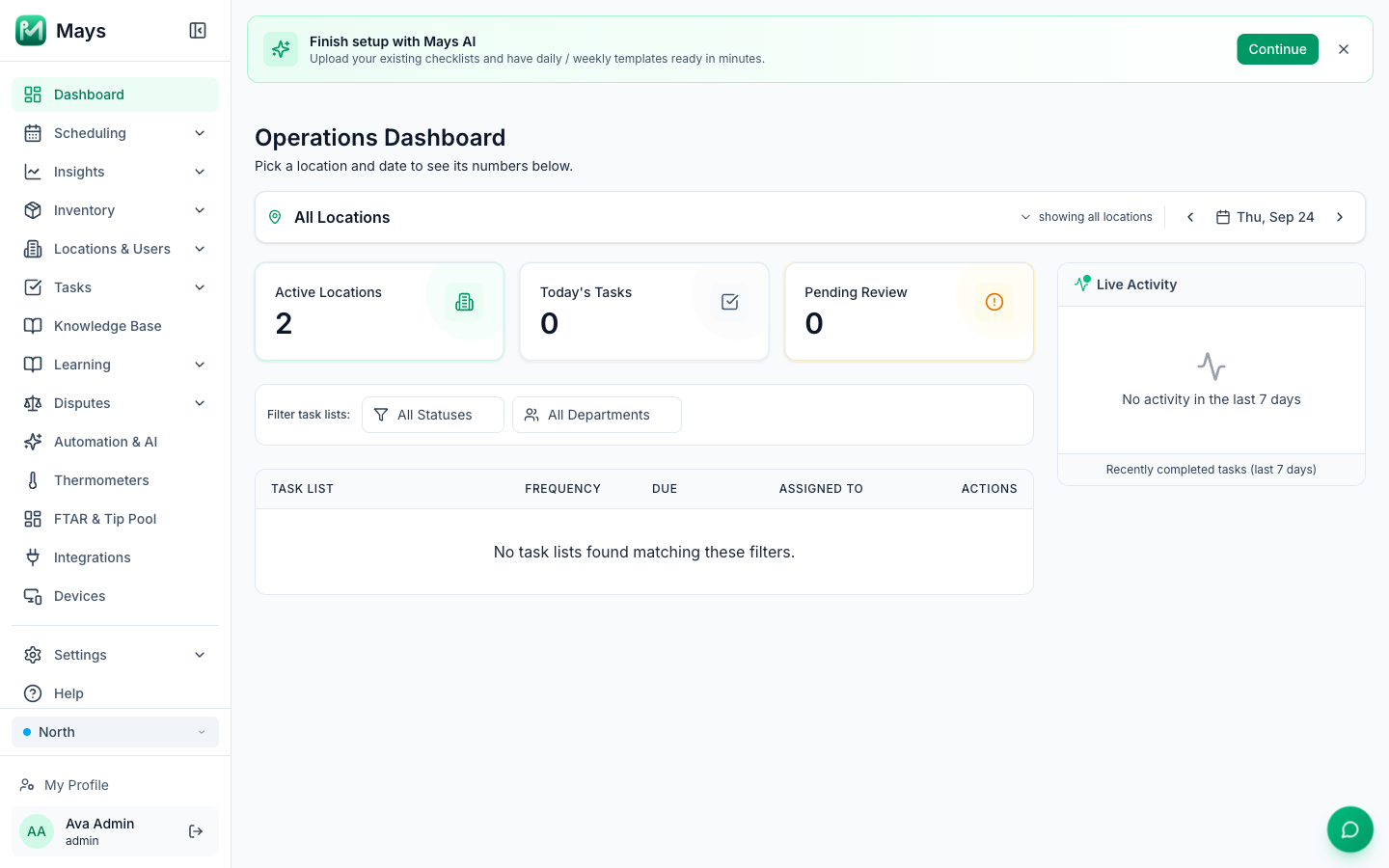
Task: Click the Devices icon
Action: coord(33,596)
